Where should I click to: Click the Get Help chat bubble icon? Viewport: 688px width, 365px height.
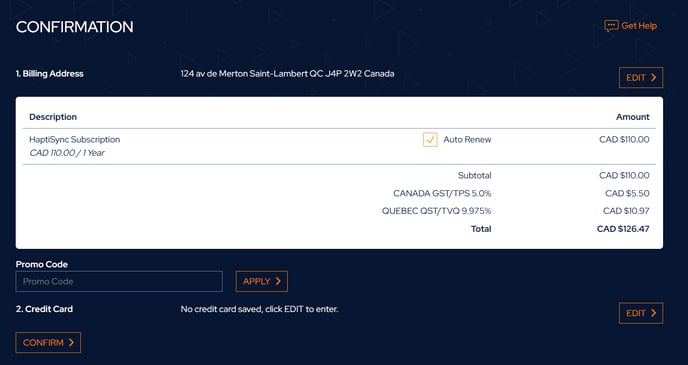(x=611, y=26)
